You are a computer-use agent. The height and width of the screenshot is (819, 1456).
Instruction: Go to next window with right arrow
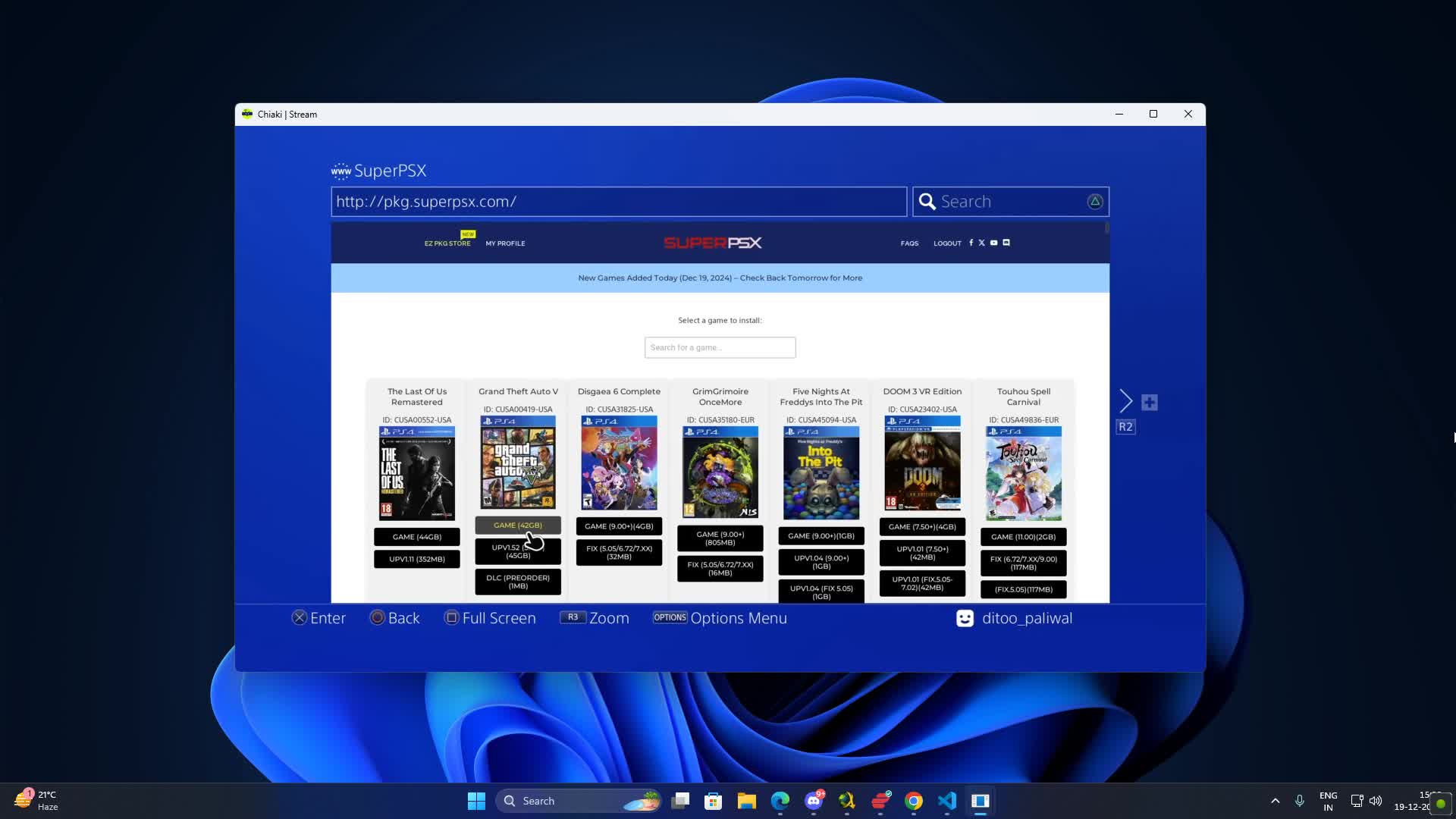1126,401
